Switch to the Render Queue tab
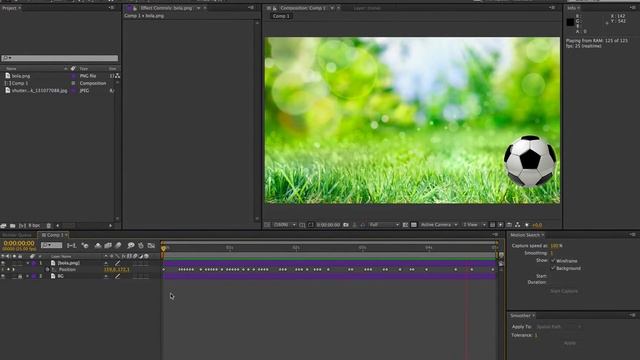Viewport: 640px width, 360px height. (x=17, y=235)
